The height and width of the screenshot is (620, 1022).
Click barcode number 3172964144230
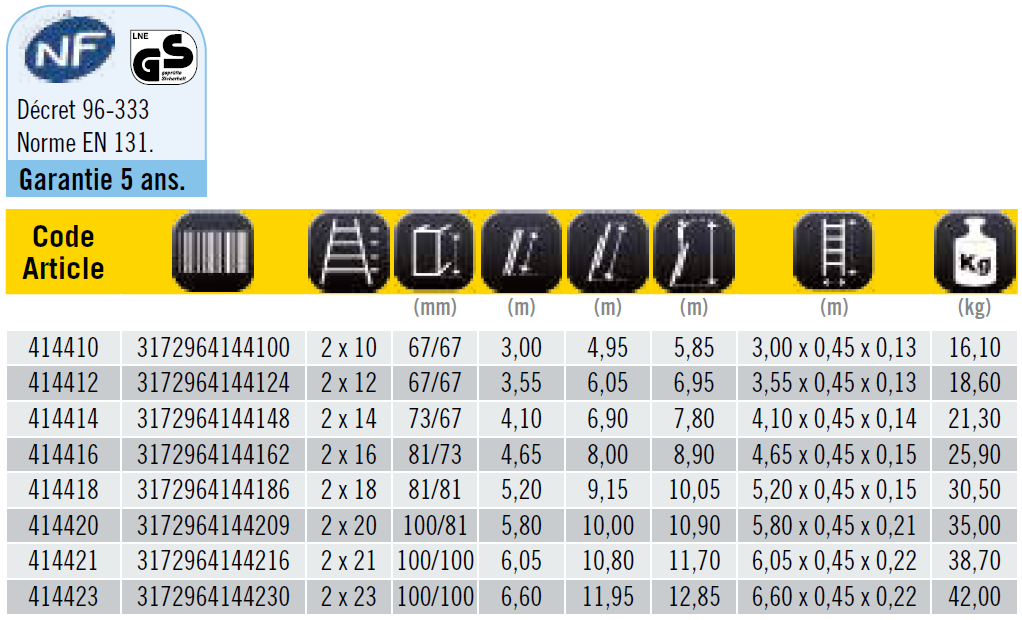213,597
